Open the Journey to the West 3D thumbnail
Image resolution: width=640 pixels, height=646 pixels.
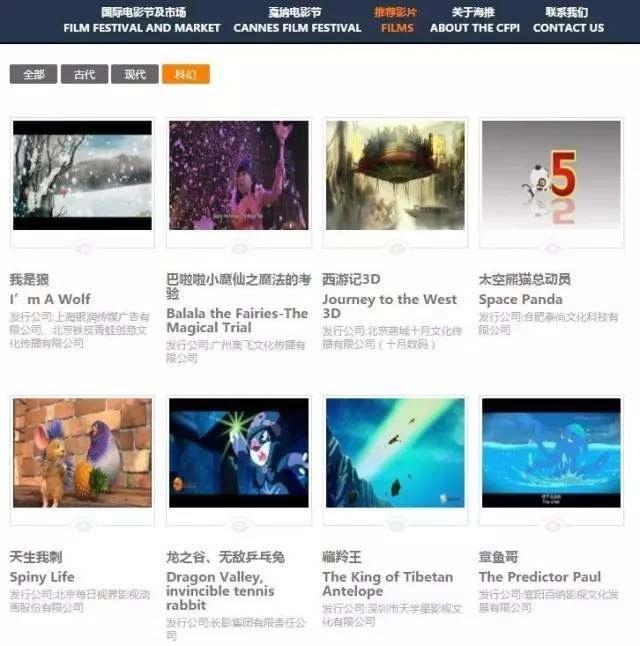point(395,176)
